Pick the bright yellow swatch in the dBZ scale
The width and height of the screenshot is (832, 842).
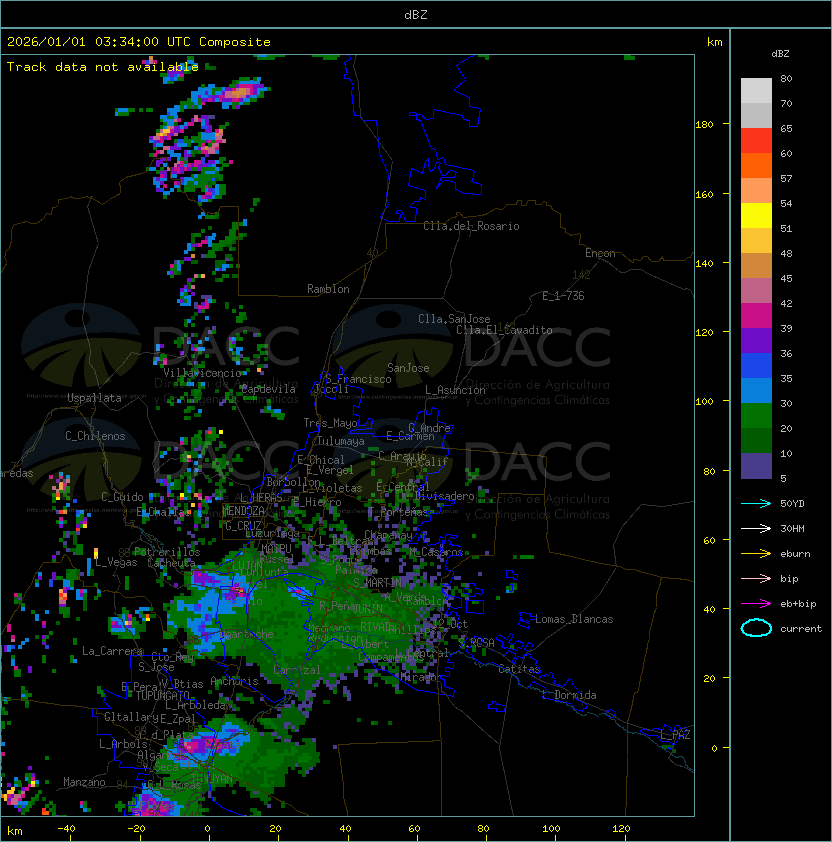pyautogui.click(x=756, y=216)
